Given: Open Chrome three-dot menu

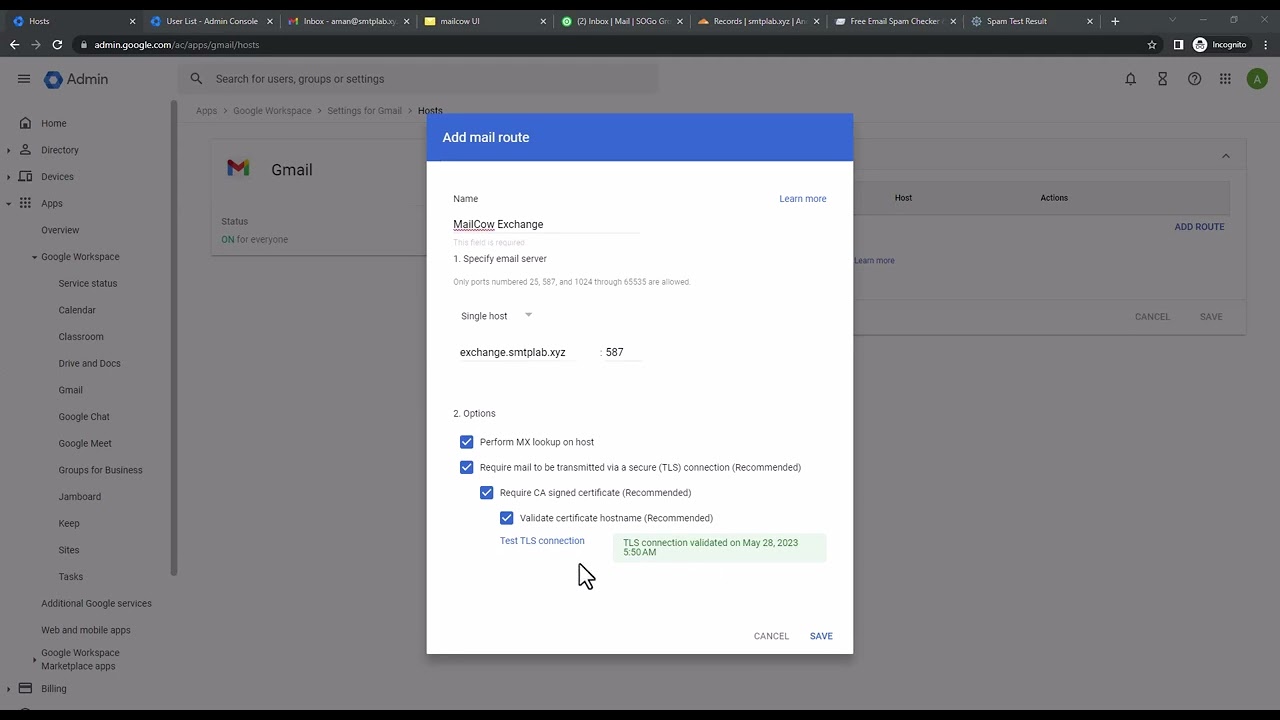Looking at the screenshot, I should pos(1266,44).
